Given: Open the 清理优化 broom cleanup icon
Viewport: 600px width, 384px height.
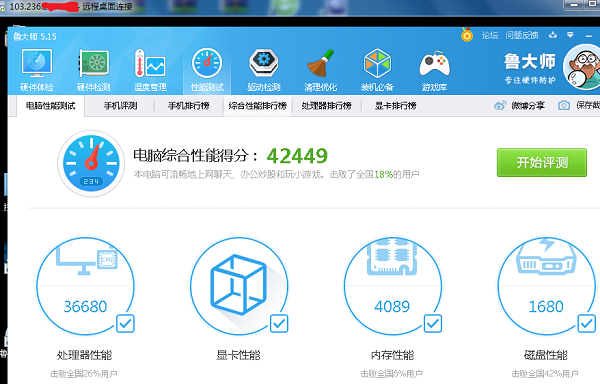Looking at the screenshot, I should (x=321, y=63).
